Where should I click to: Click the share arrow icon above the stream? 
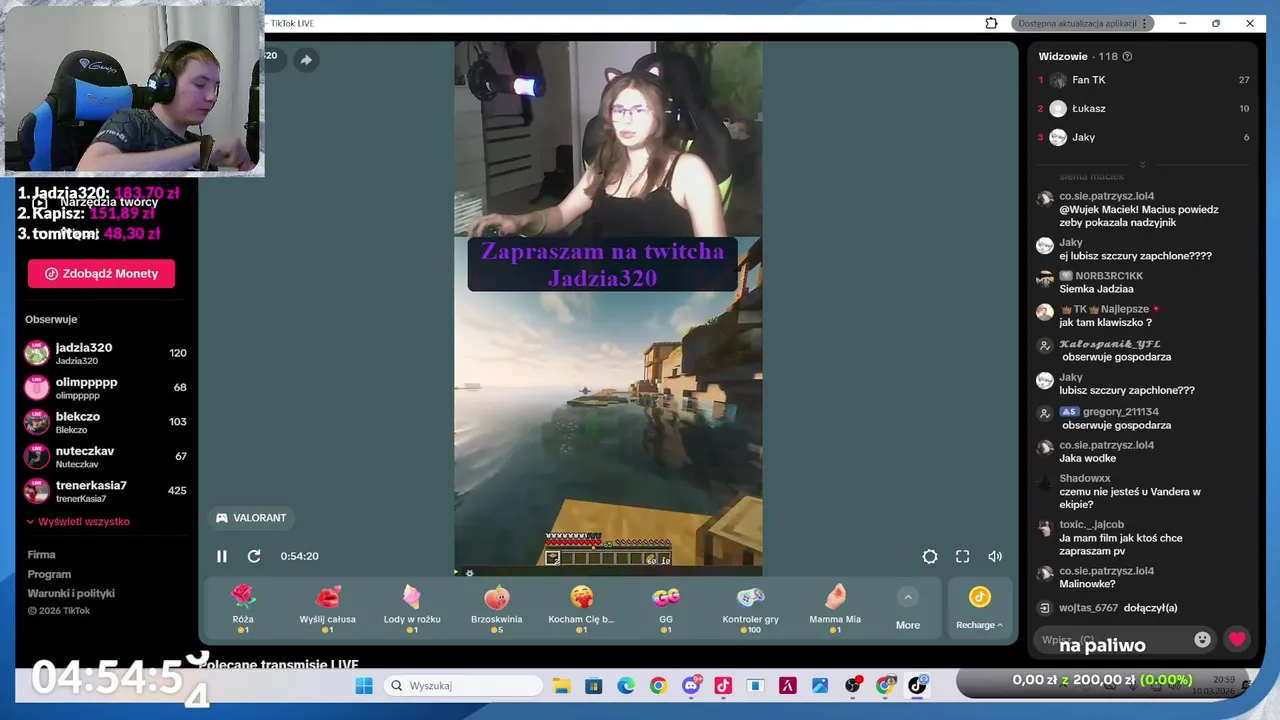click(x=306, y=60)
